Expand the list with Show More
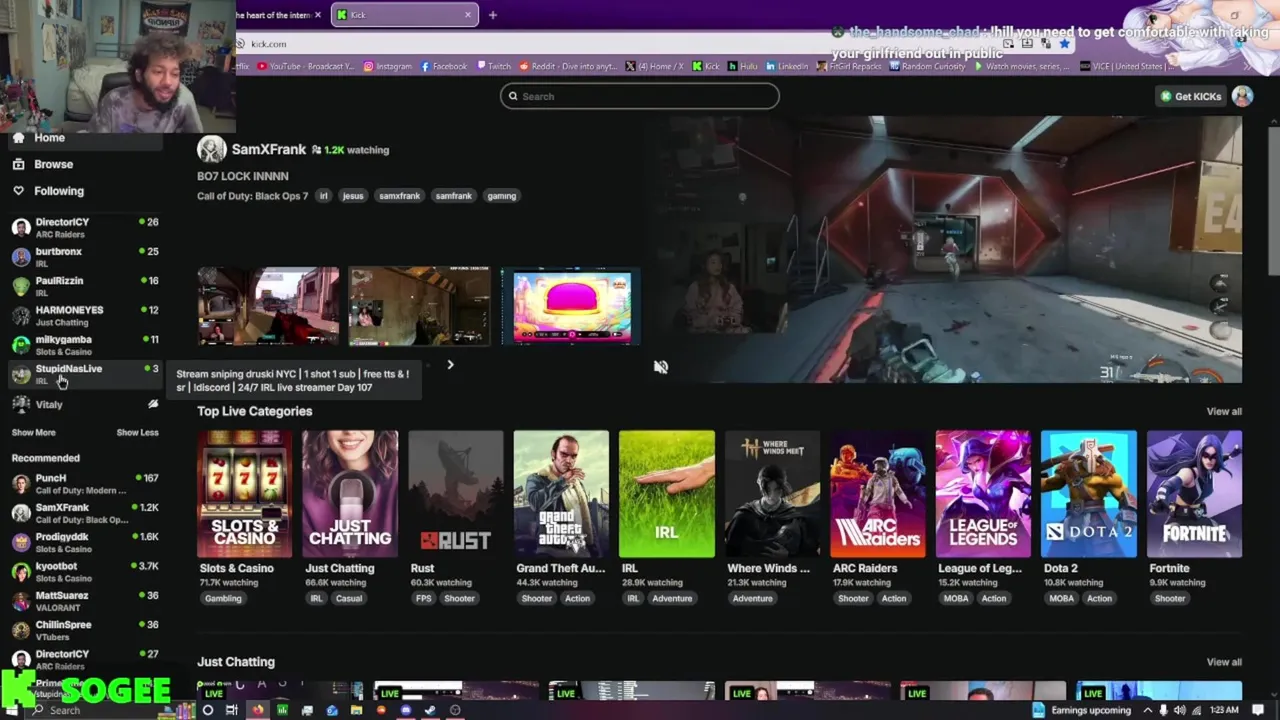The width and height of the screenshot is (1280, 720). [33, 433]
